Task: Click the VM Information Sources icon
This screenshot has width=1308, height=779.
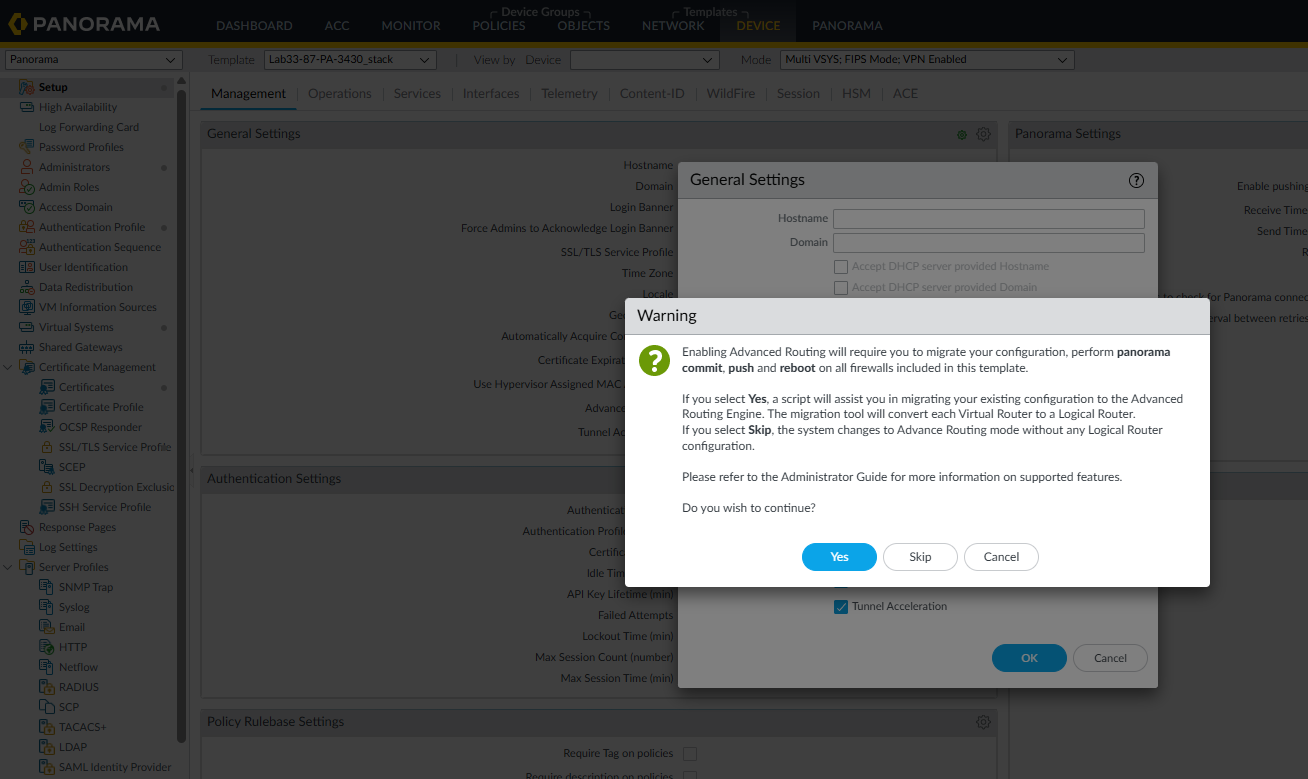Action: (x=27, y=307)
